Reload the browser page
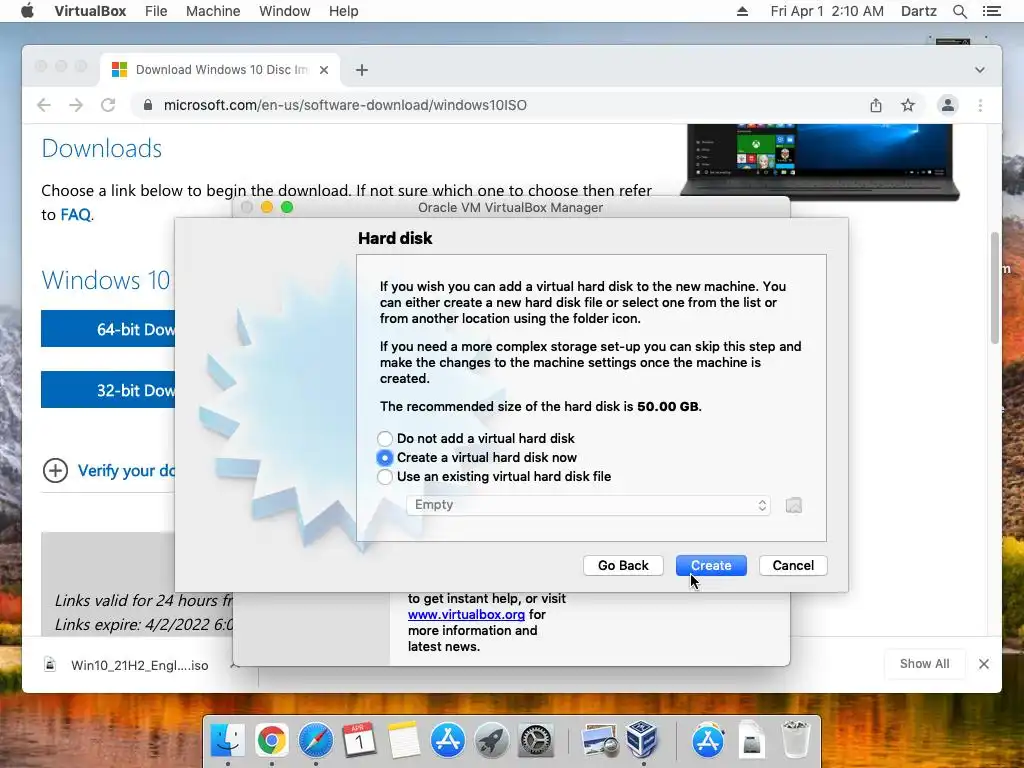Image resolution: width=1024 pixels, height=768 pixels. (108, 105)
